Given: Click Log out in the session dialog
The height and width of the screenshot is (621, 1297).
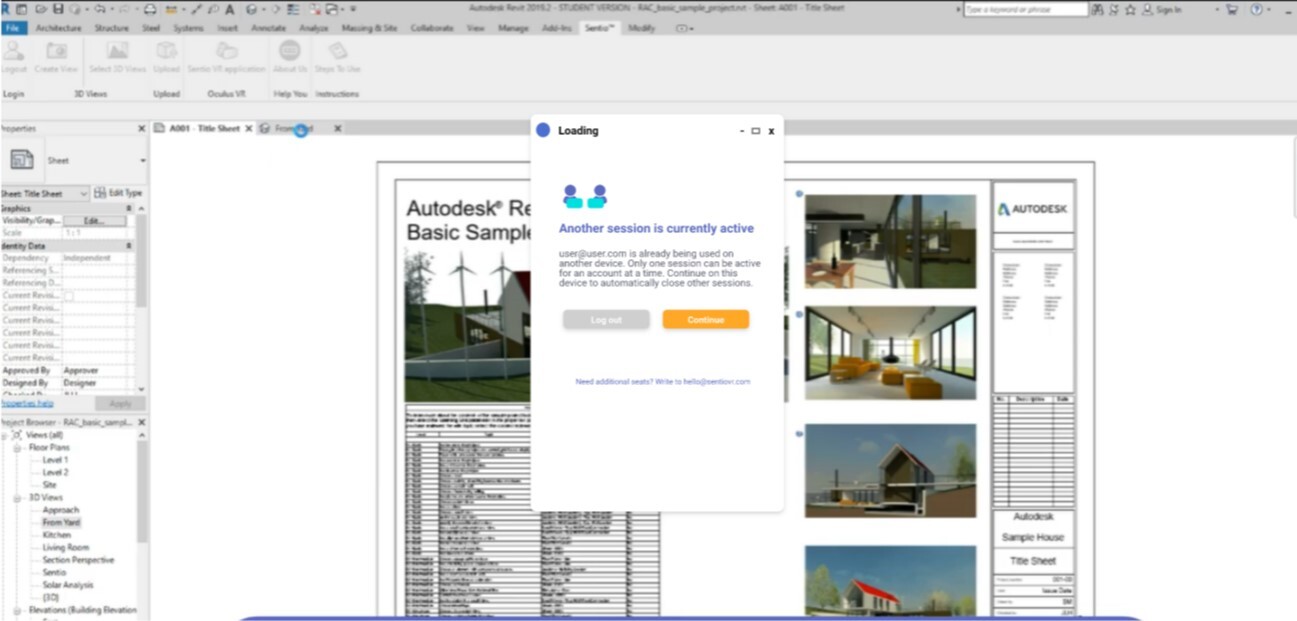Looking at the screenshot, I should (x=606, y=319).
